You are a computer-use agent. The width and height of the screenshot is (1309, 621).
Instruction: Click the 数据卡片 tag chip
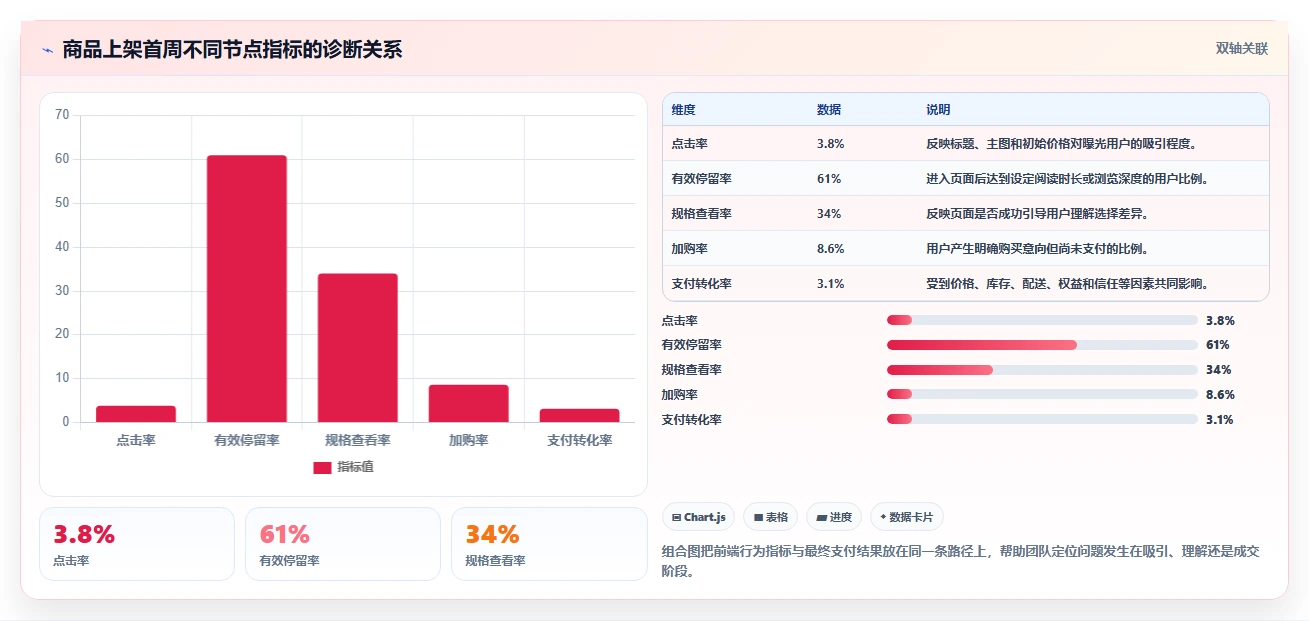(x=906, y=517)
